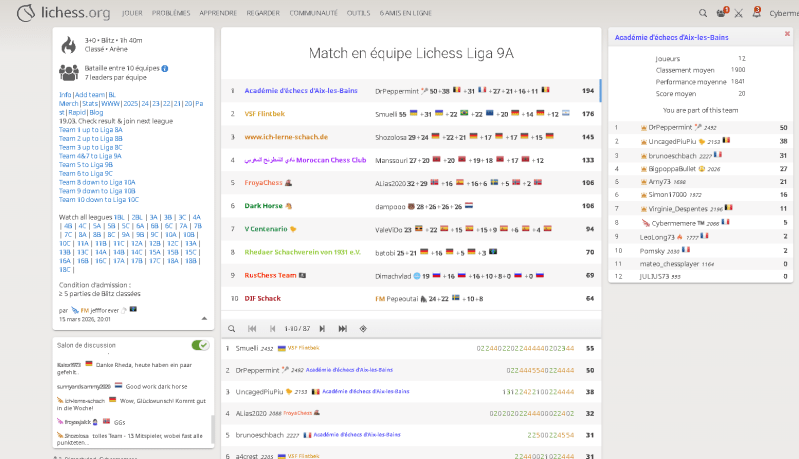
Task: Select the VSF Flintbek team row
Action: (265, 113)
